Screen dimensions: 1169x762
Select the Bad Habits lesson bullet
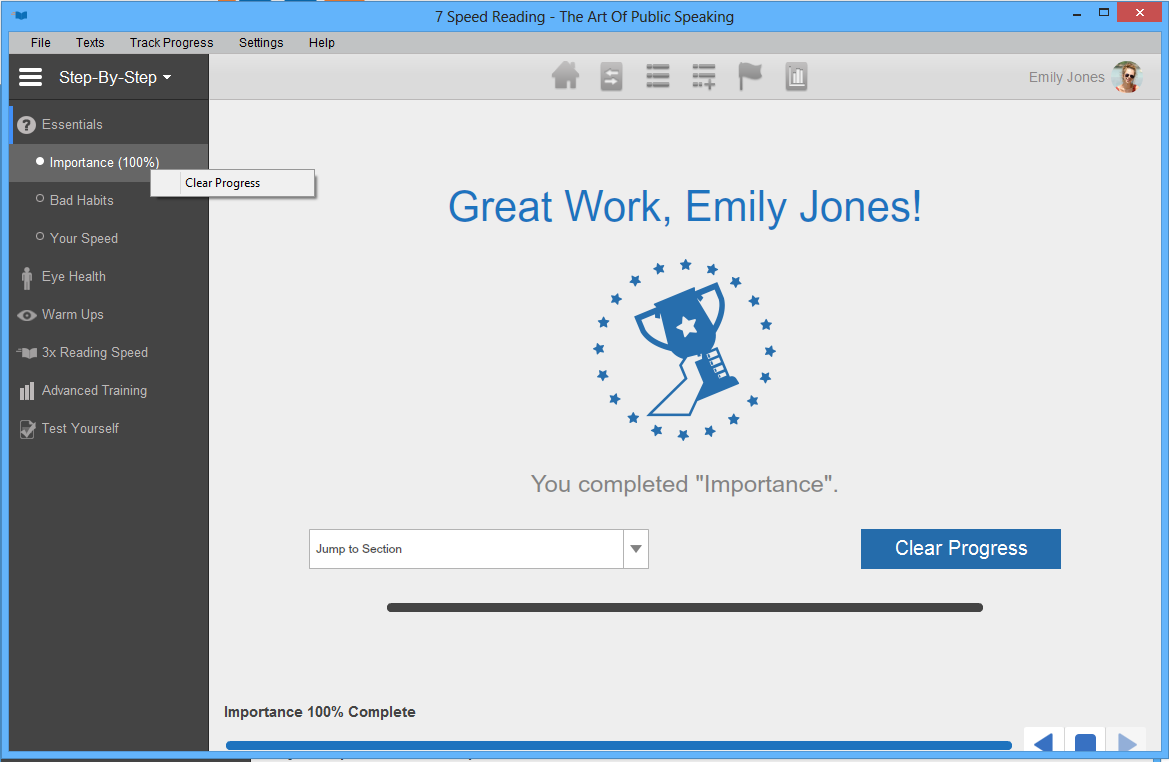pos(40,199)
